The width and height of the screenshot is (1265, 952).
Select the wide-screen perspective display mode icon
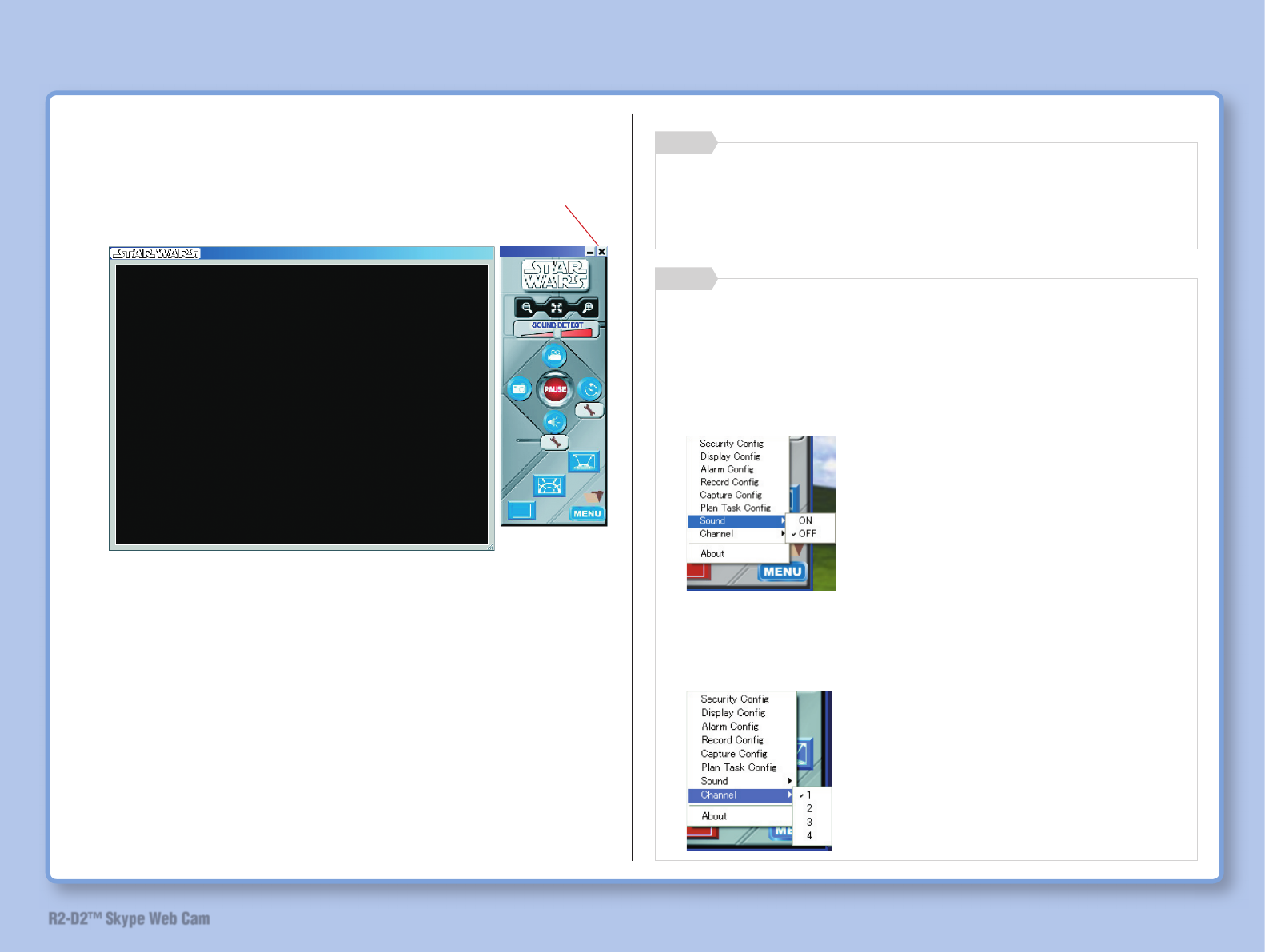pyautogui.click(x=584, y=462)
